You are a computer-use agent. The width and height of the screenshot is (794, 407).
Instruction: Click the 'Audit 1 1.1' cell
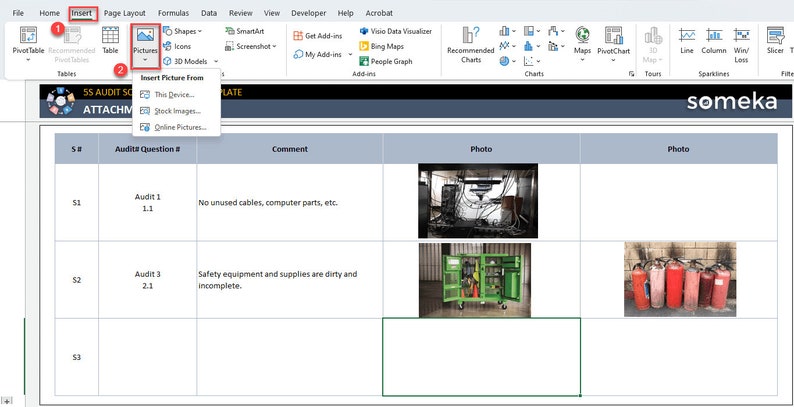tap(147, 202)
